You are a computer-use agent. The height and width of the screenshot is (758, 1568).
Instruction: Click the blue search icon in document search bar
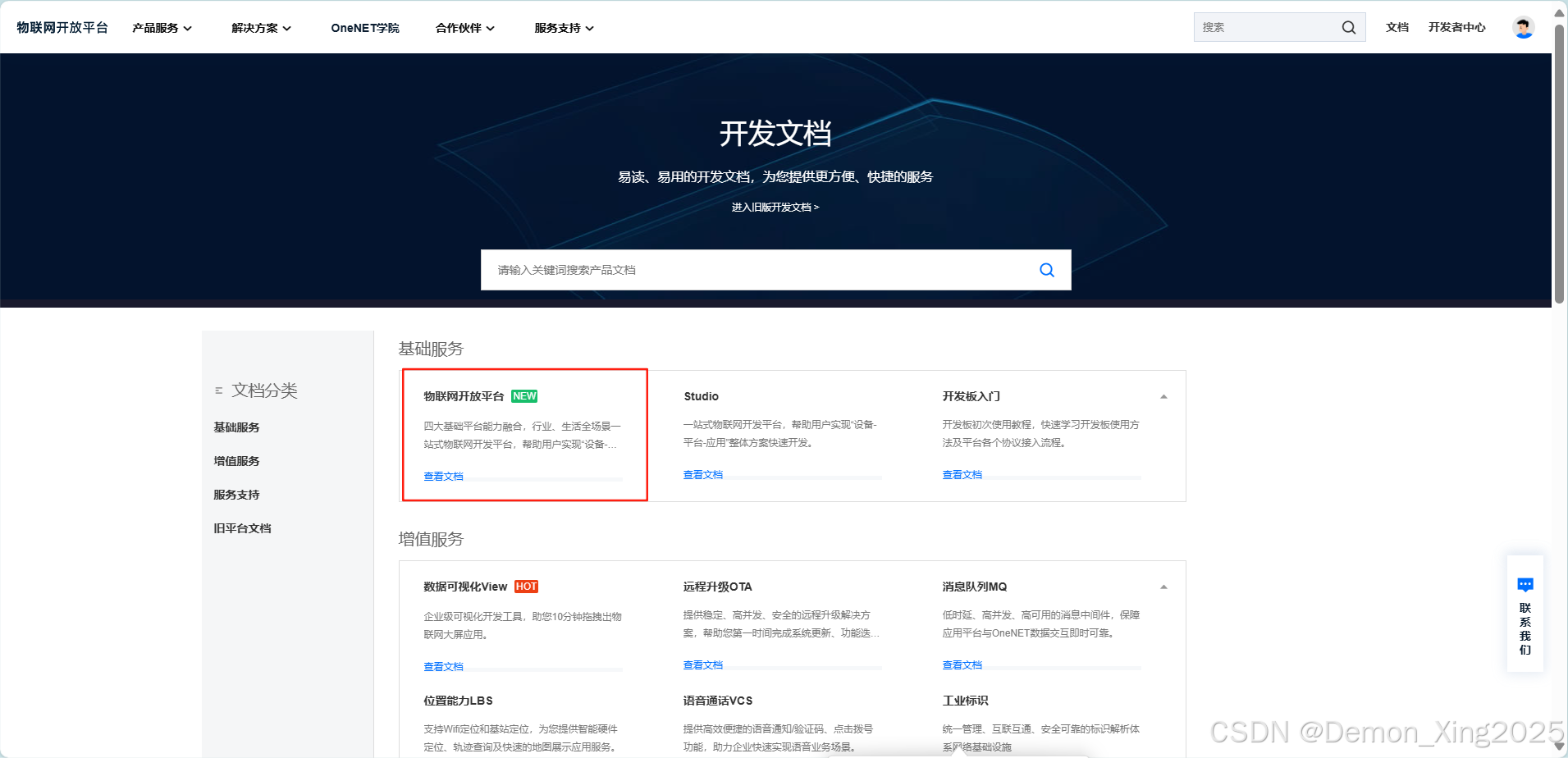[x=1046, y=270]
